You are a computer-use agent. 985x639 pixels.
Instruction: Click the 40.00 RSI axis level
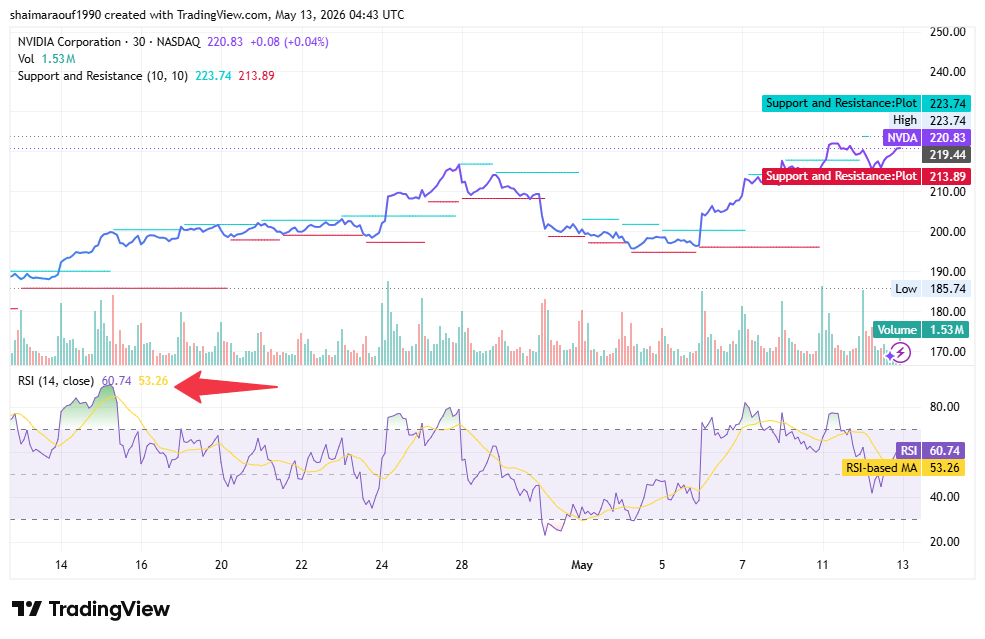pyautogui.click(x=944, y=497)
